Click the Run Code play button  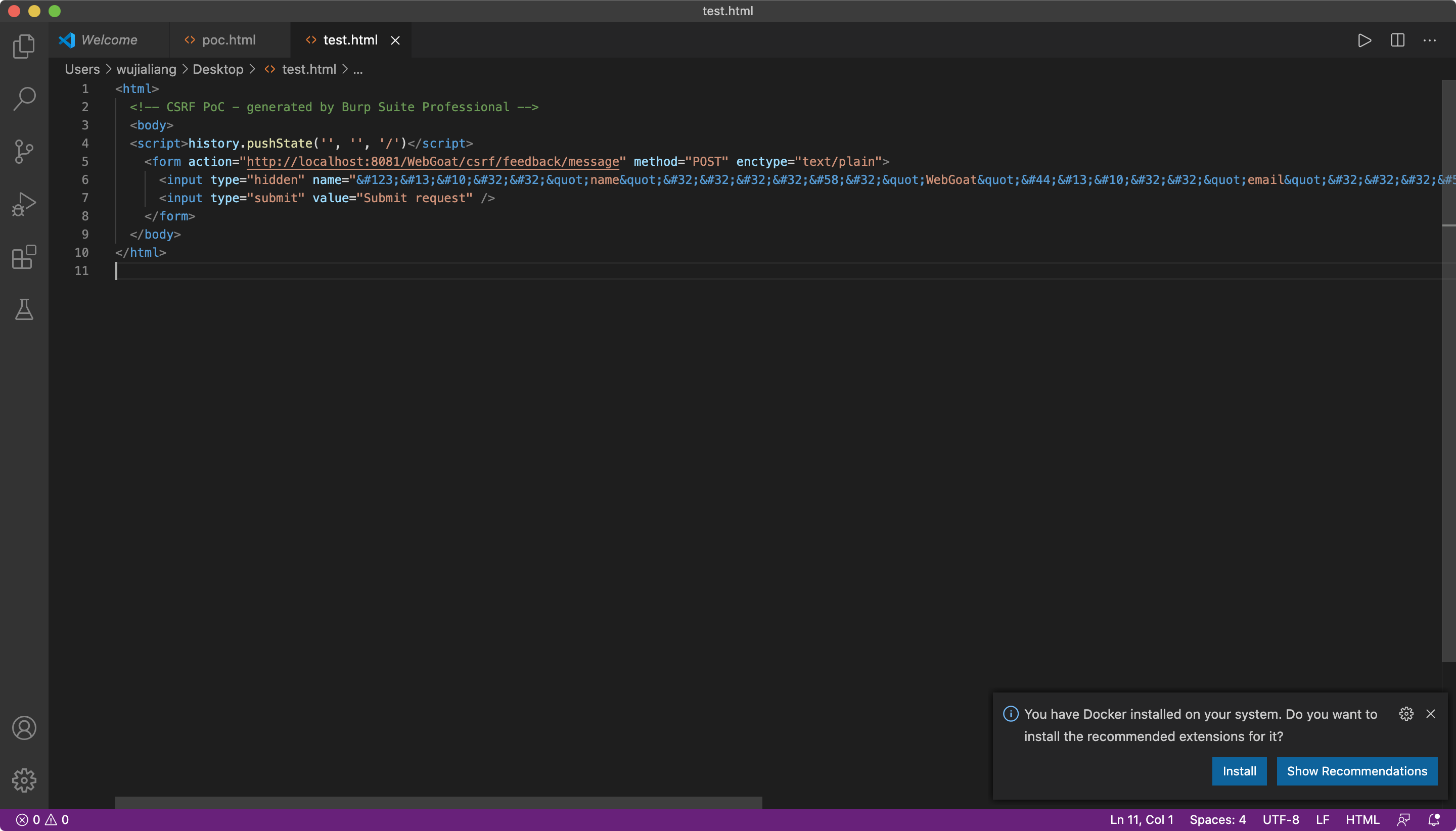pos(1364,40)
